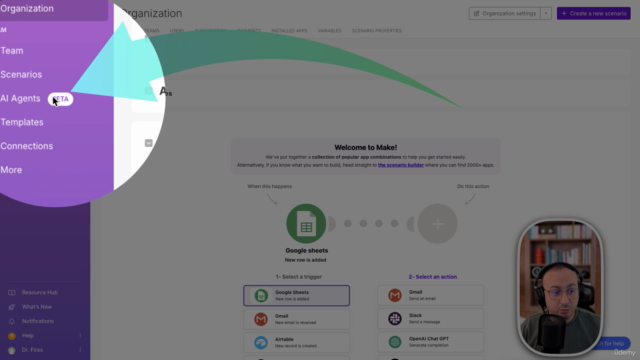Click the Organization settings edit icon

click(476, 13)
